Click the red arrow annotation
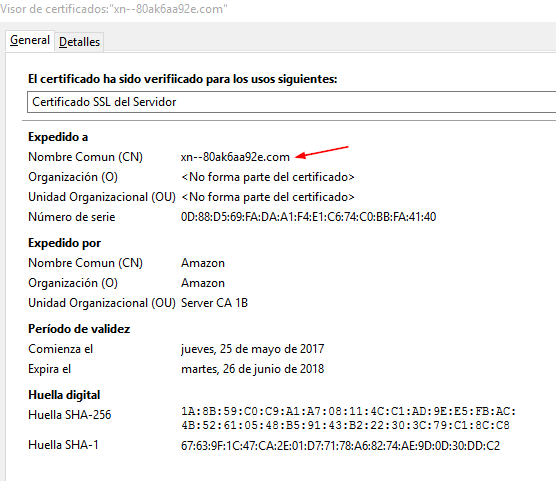Viewport: 556px width, 481px height. point(322,151)
